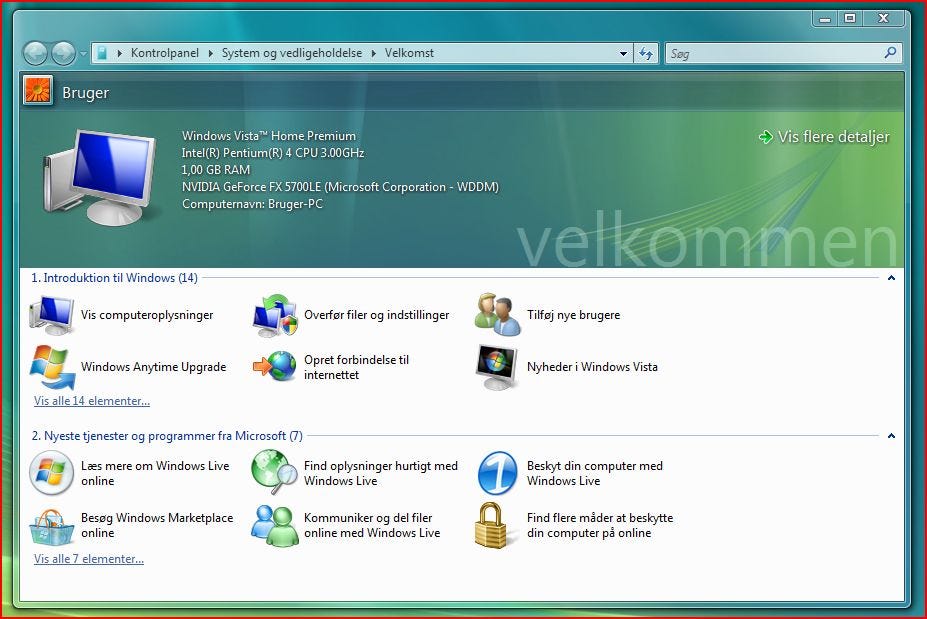Click the magnifier icon in the search box

click(x=890, y=53)
